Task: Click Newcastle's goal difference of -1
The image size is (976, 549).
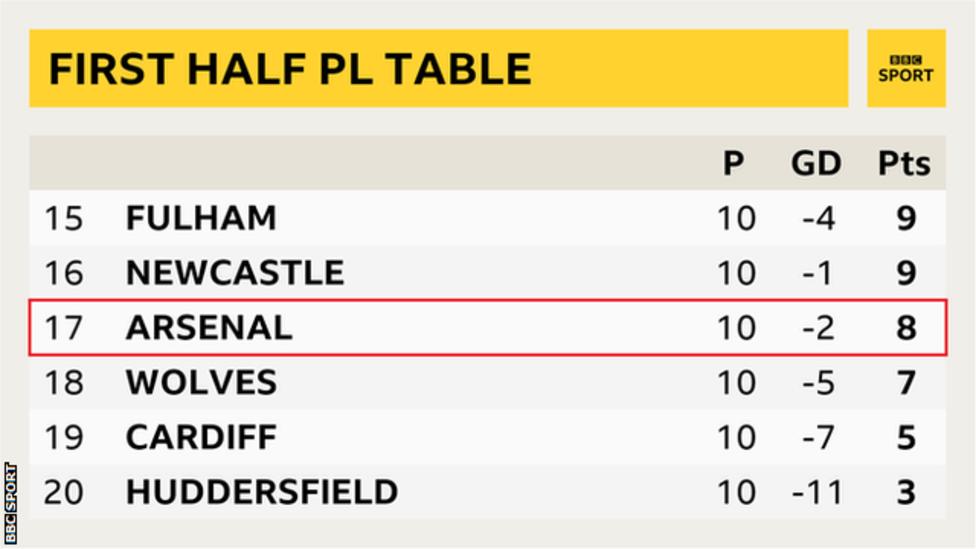Action: (817, 273)
